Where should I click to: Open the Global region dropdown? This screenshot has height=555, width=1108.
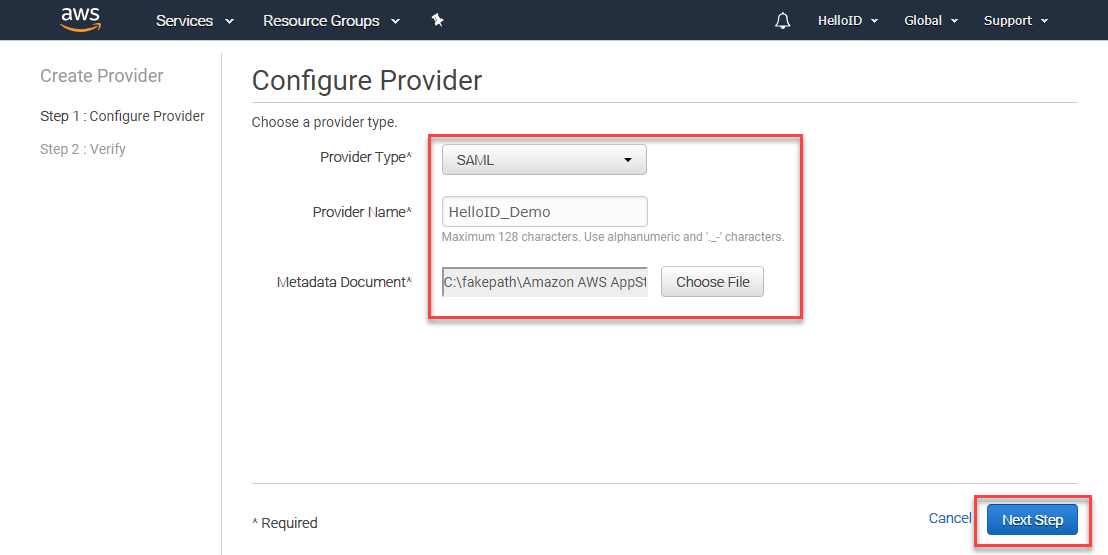click(931, 21)
